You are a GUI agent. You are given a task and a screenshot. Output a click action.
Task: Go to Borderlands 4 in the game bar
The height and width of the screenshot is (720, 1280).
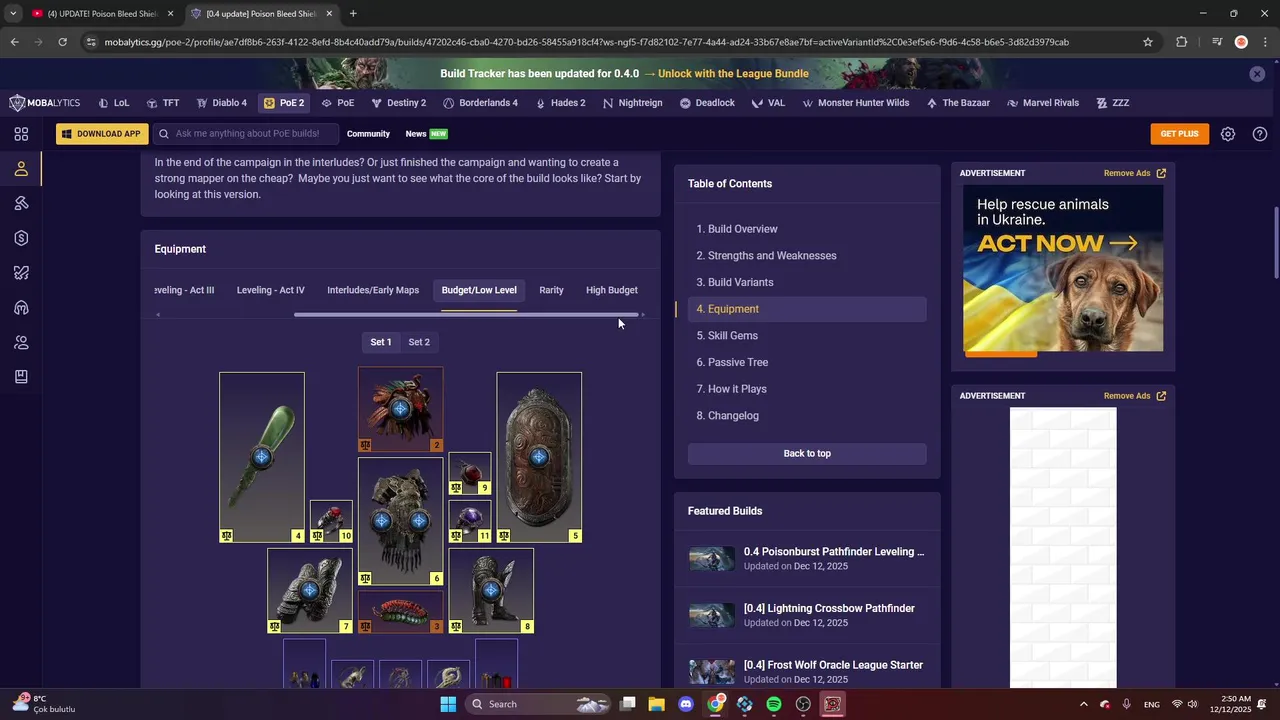(481, 103)
